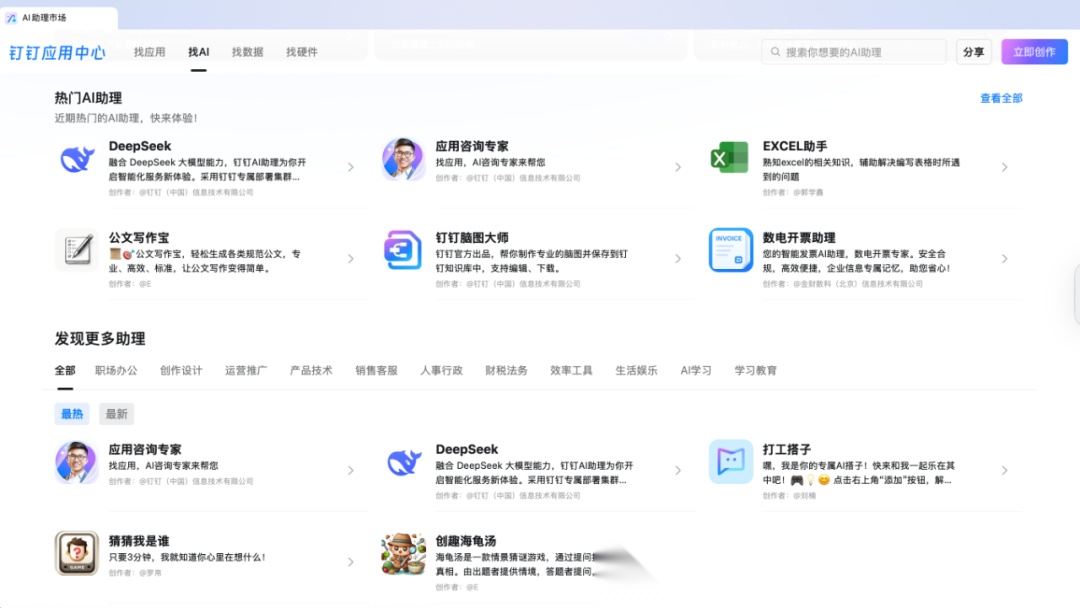Viewport: 1080px width, 608px height.
Task: Click the 创趣海龟汤 title text
Action: point(466,541)
